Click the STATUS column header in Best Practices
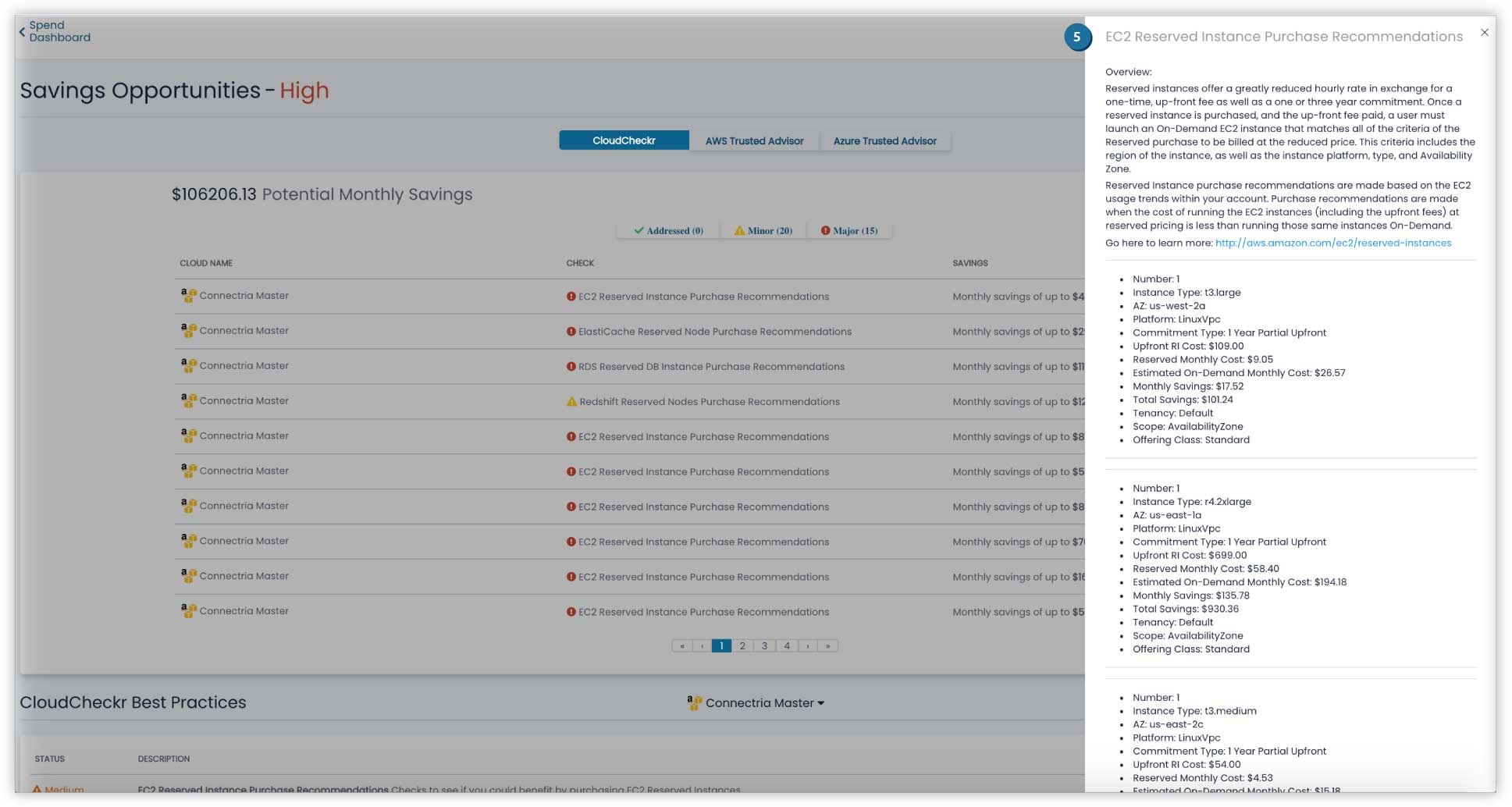 pyautogui.click(x=49, y=759)
